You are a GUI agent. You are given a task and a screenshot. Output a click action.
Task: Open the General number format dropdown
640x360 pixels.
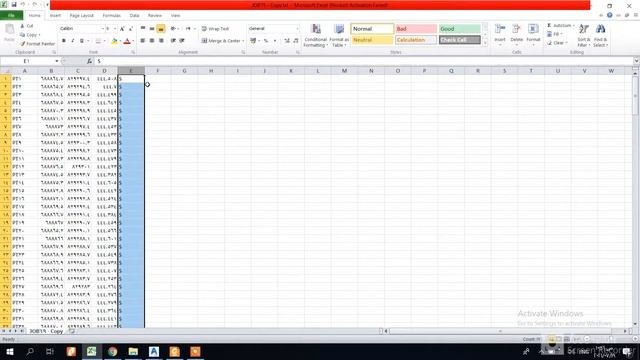tap(297, 29)
